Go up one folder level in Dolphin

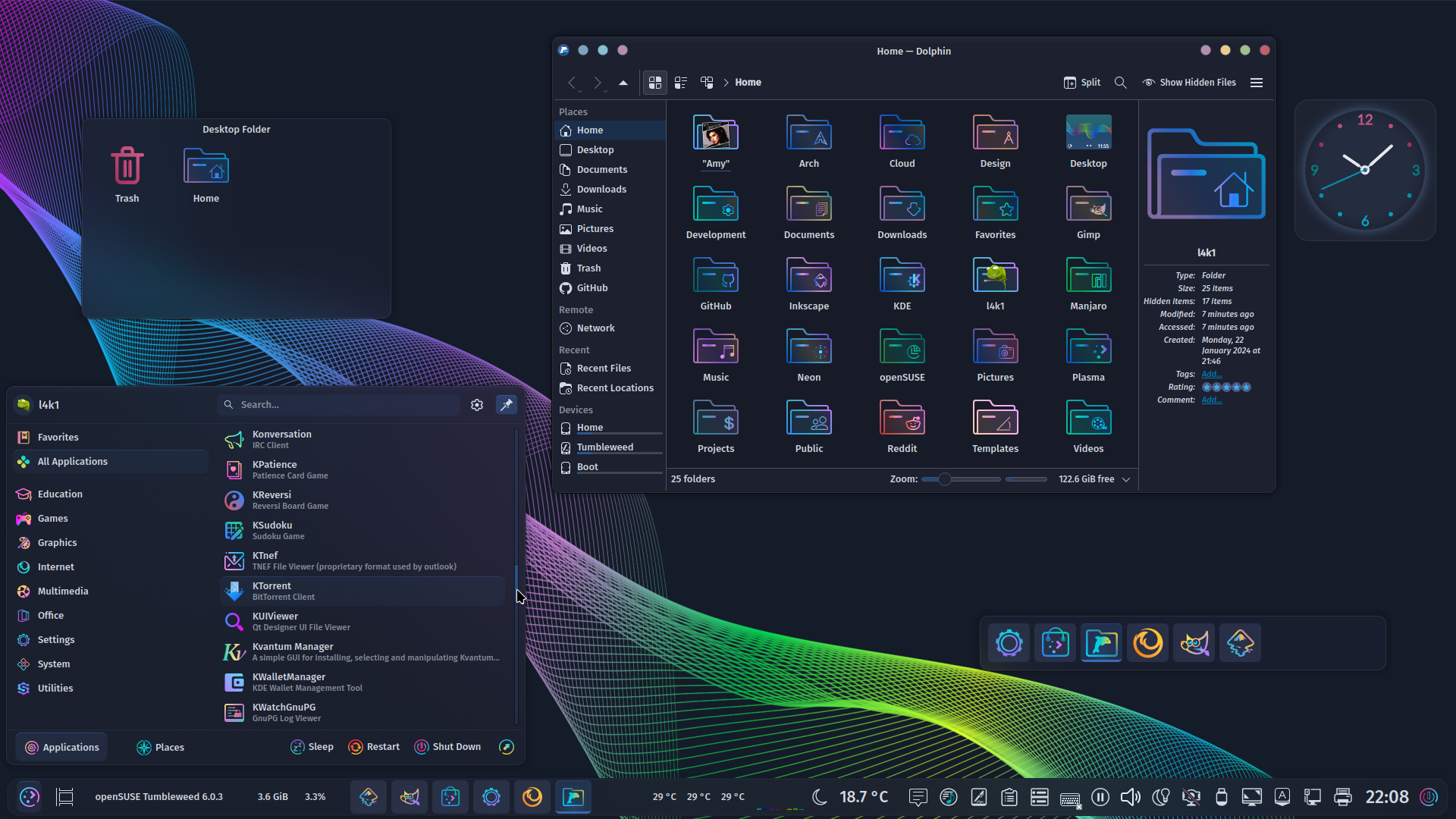pyautogui.click(x=623, y=83)
